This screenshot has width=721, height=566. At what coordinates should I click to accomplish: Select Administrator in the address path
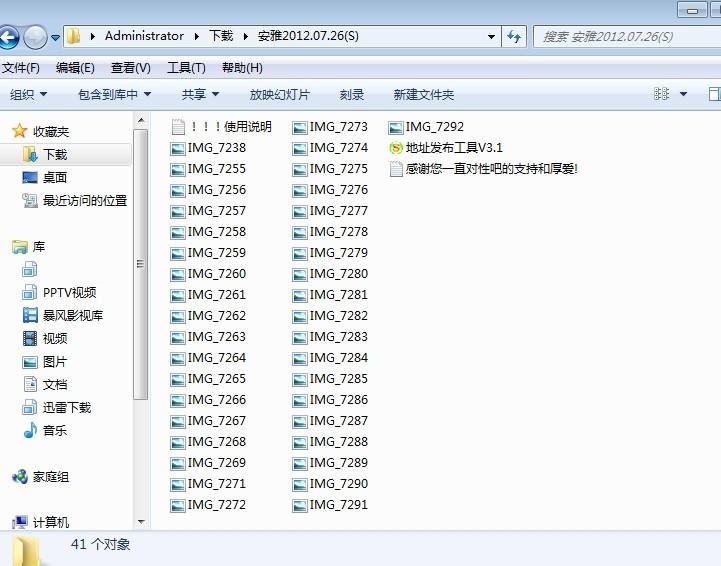click(x=144, y=36)
